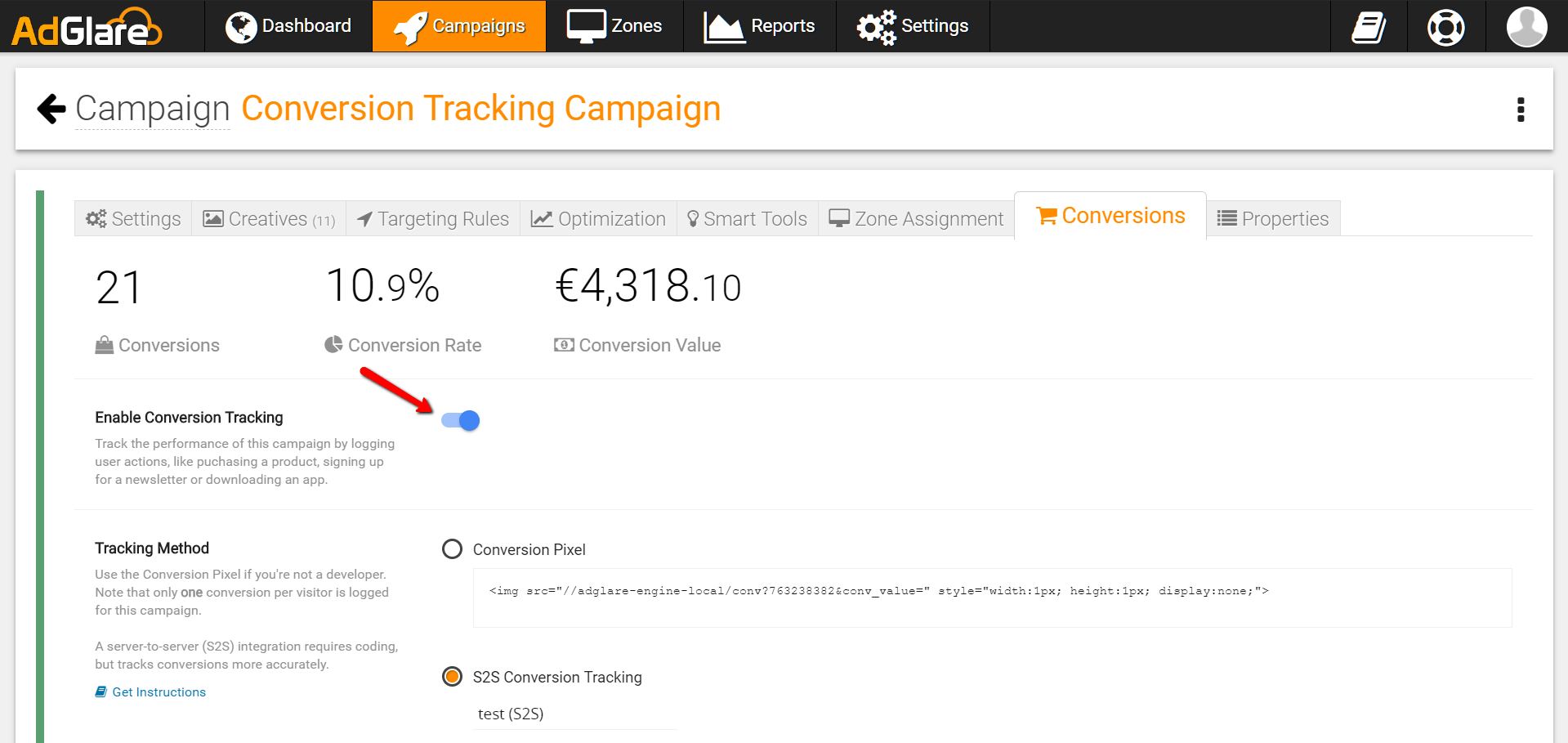Screen dimensions: 1568x743
Task: Open the three-dot campaign options menu
Action: [x=1521, y=110]
